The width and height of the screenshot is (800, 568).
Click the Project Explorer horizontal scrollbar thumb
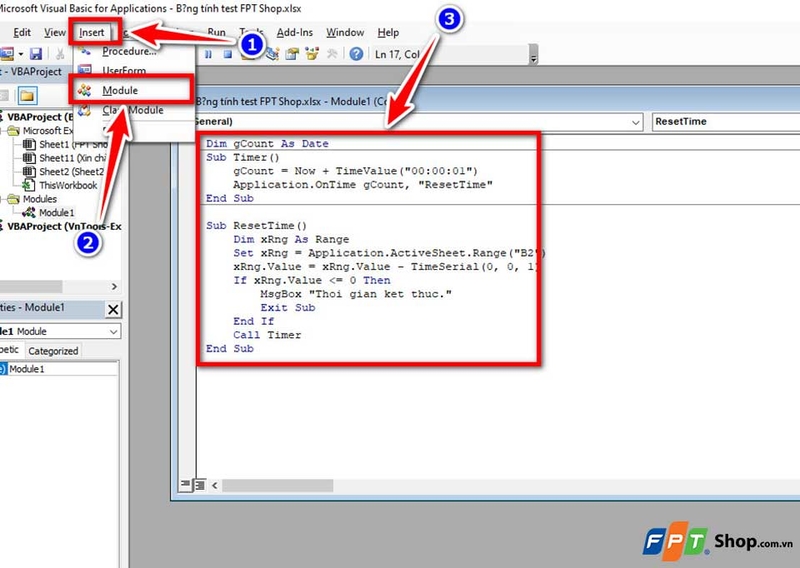click(31, 286)
